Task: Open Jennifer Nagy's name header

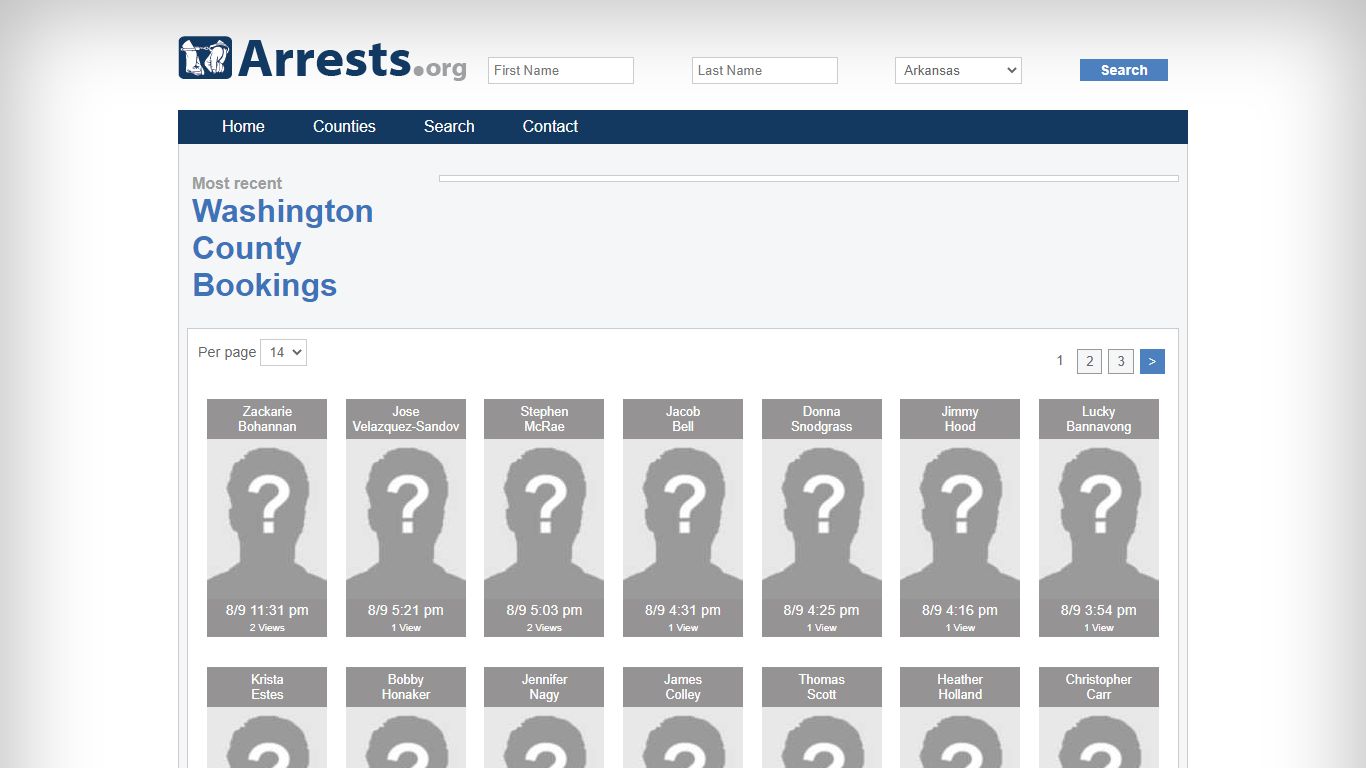Action: [544, 687]
